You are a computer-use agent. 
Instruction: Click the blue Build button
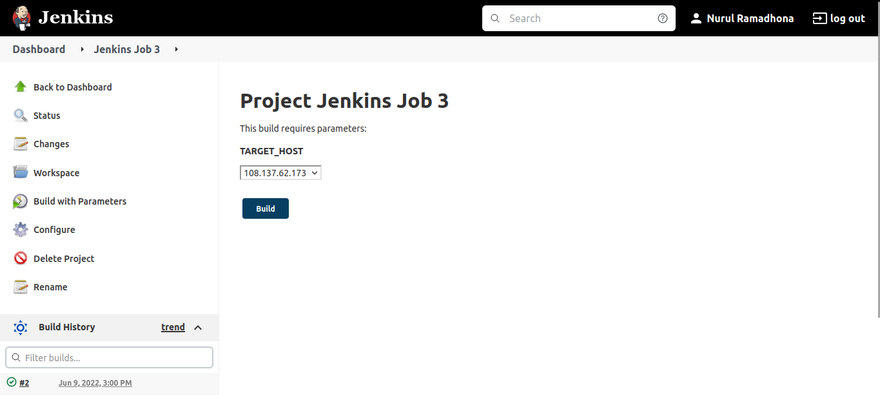tap(265, 208)
